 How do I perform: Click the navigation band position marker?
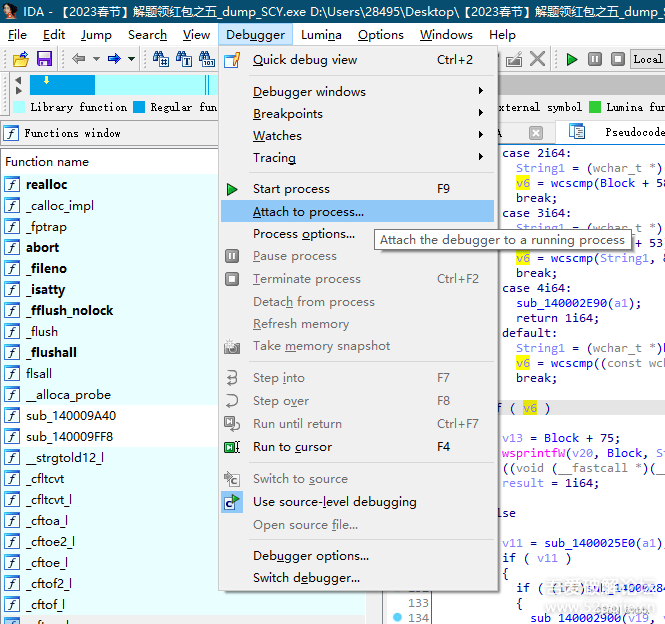point(46,80)
